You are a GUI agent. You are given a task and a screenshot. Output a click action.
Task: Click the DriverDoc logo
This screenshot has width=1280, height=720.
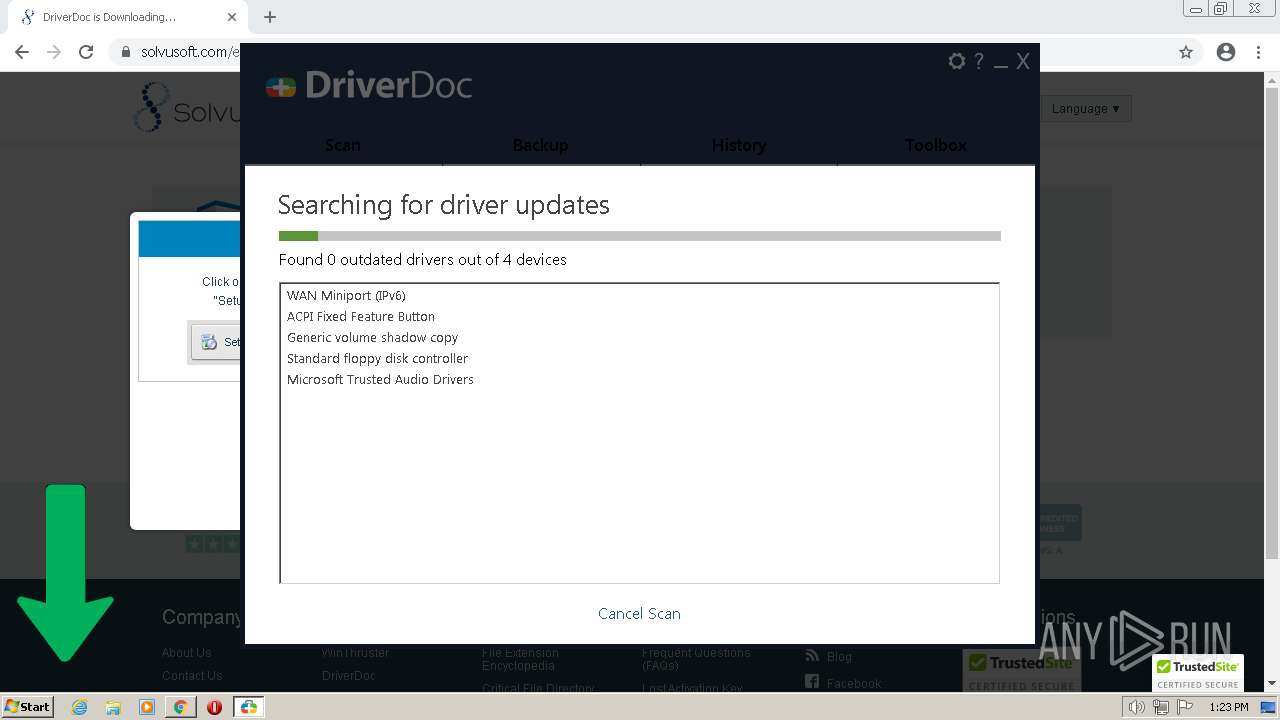[369, 85]
